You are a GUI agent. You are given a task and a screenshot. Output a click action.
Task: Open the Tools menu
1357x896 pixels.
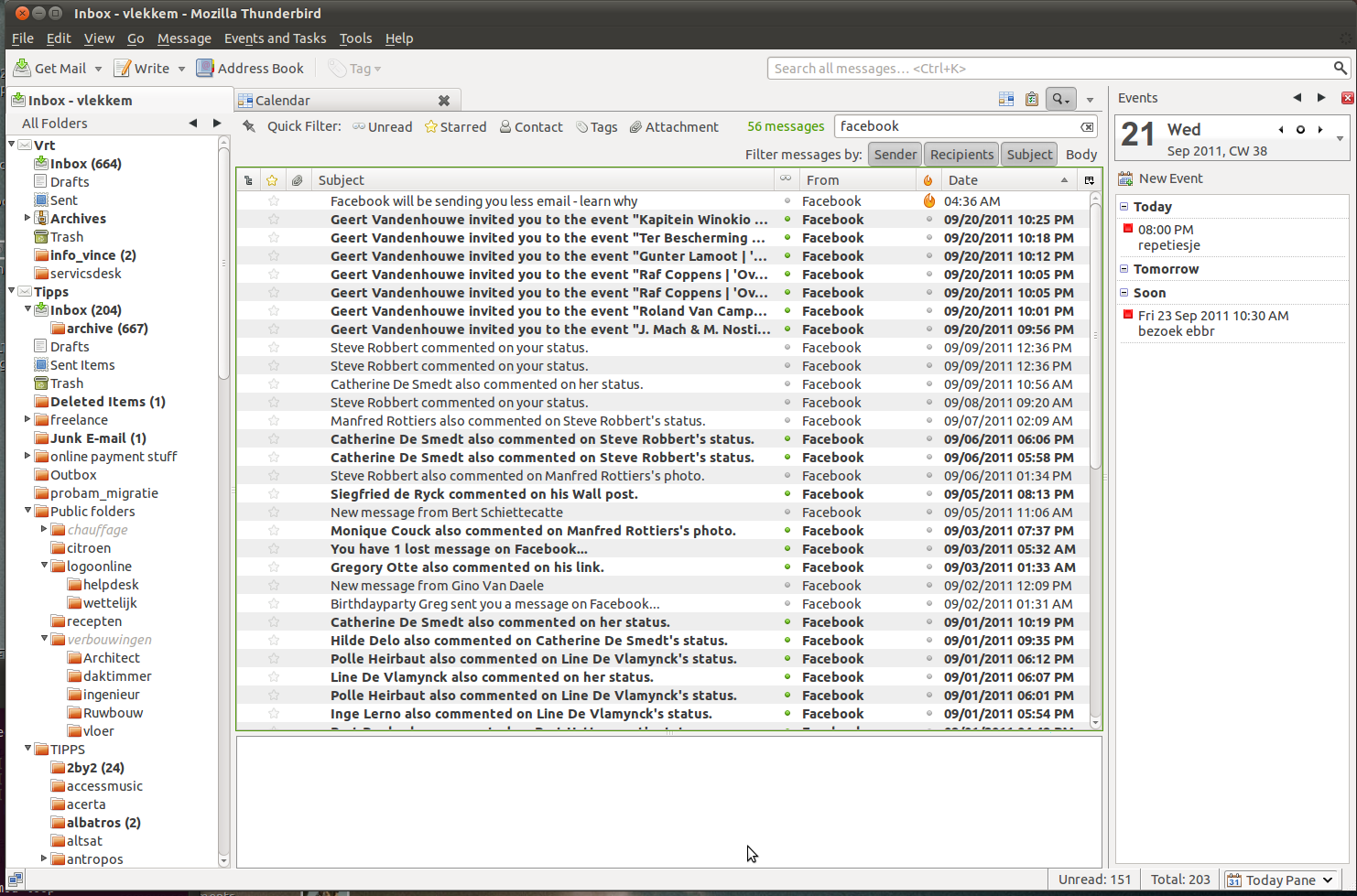pos(355,38)
